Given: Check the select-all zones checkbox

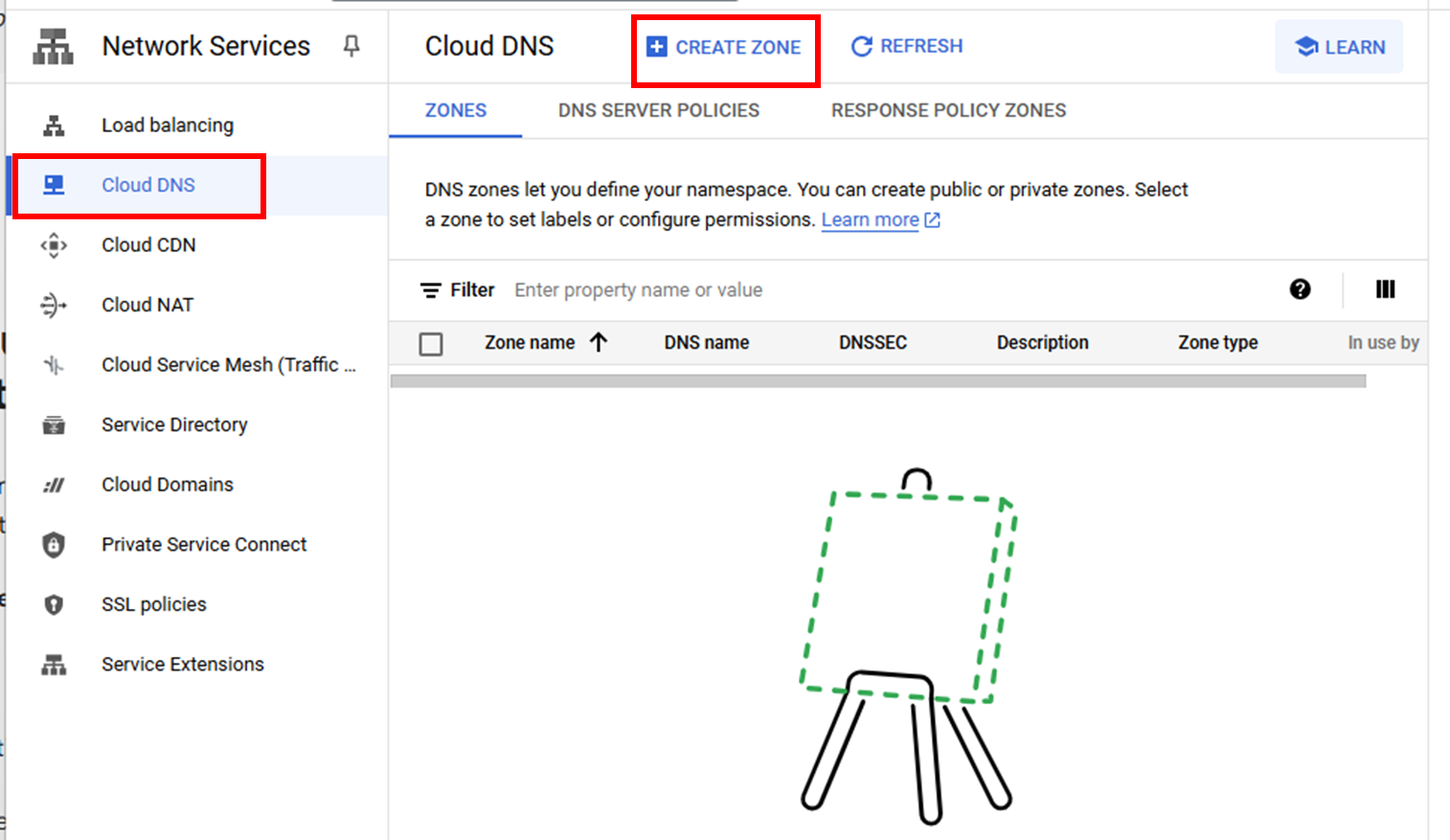Looking at the screenshot, I should [x=431, y=344].
